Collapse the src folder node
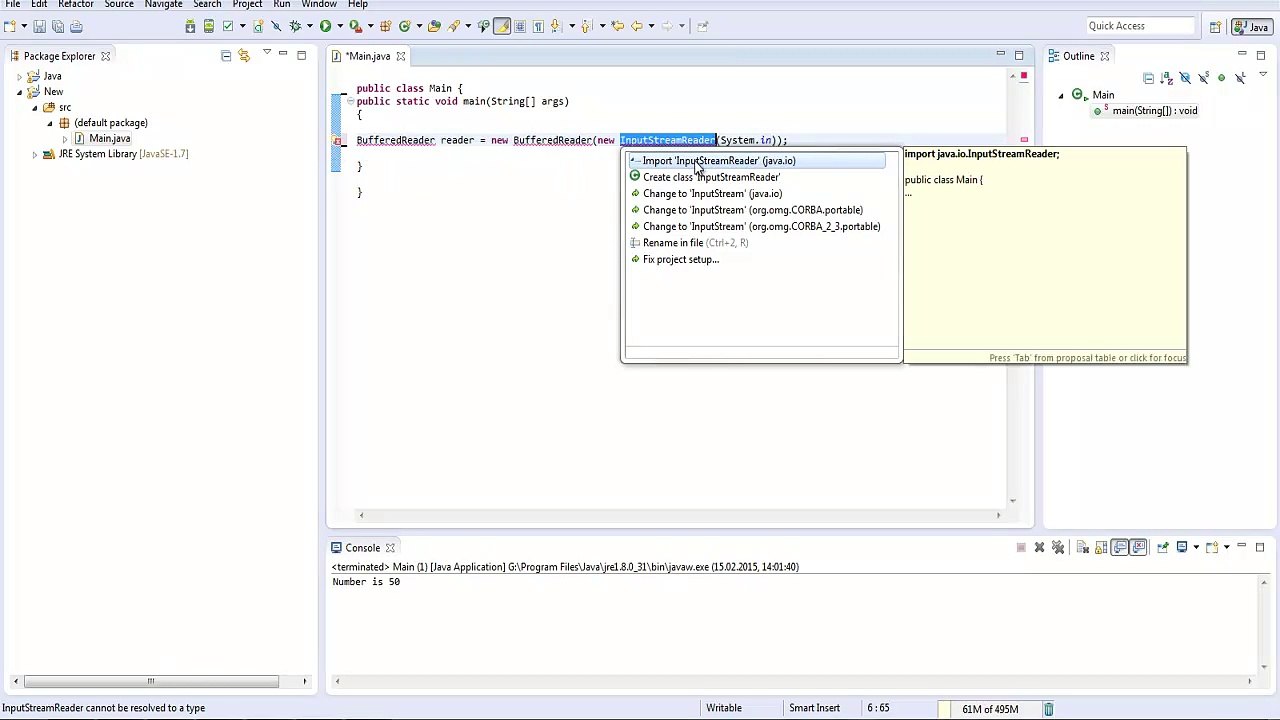 (x=34, y=107)
